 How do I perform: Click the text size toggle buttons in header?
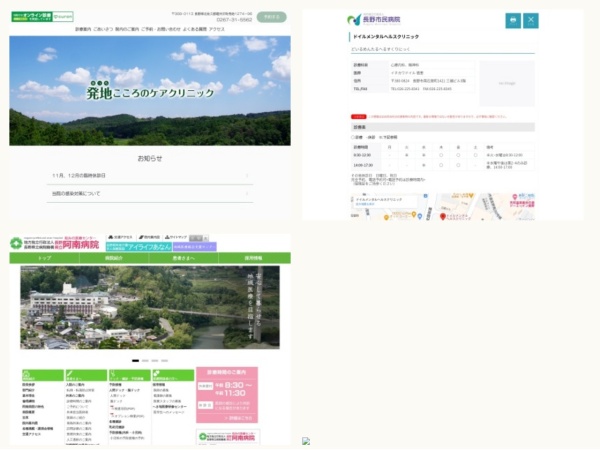click(x=199, y=238)
